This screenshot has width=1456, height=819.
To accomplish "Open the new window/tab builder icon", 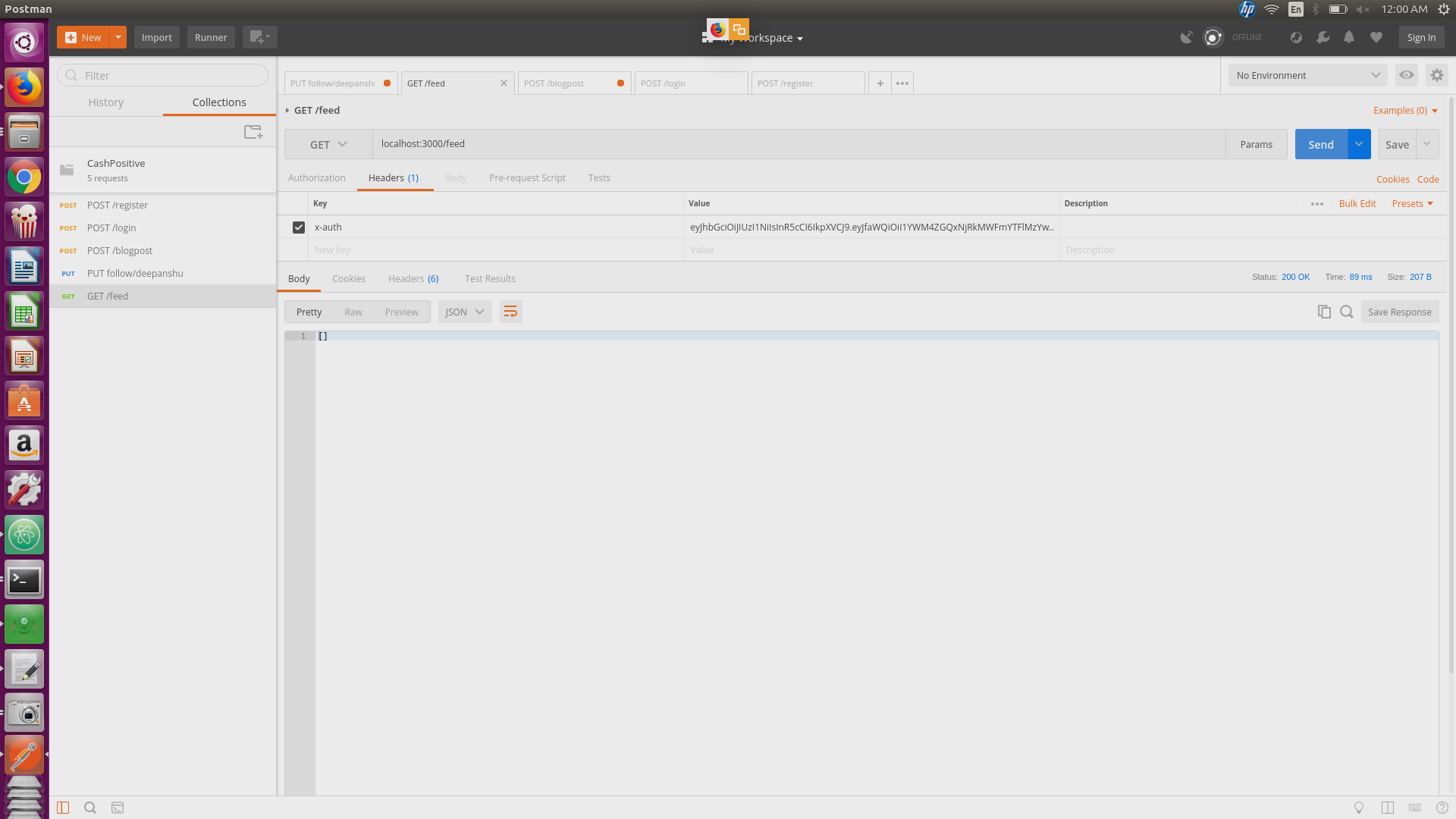I will pos(259,37).
